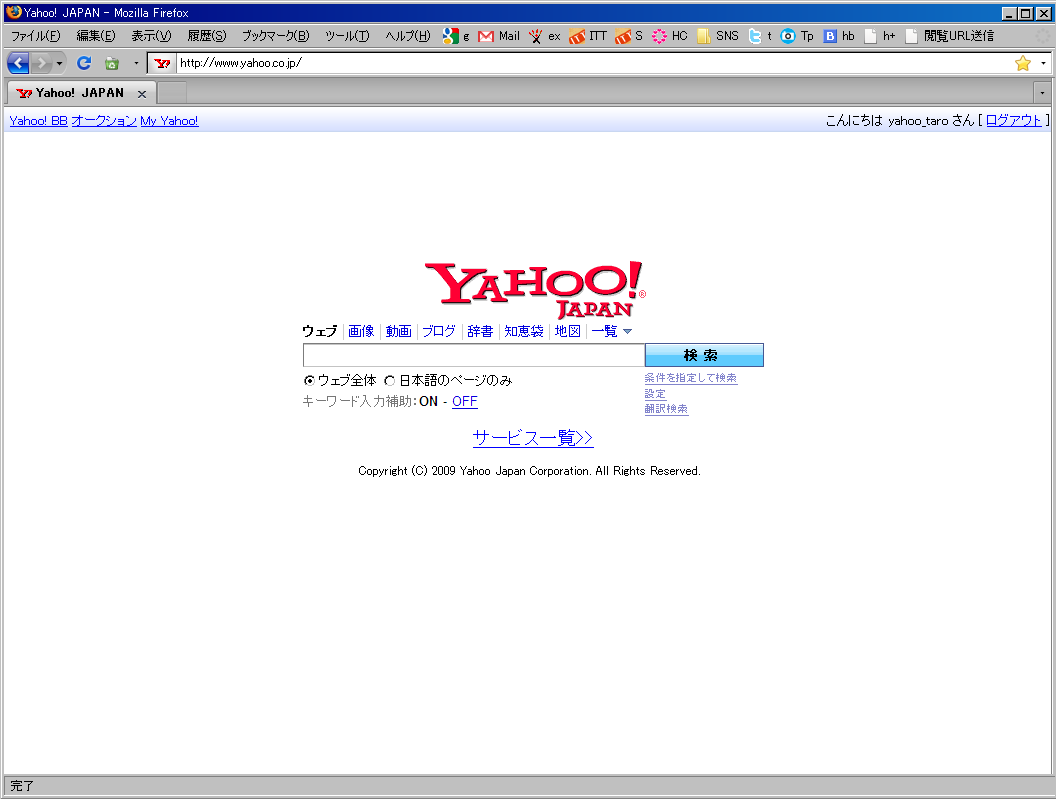
Task: Open the ex bookmark icon
Action: (544, 36)
